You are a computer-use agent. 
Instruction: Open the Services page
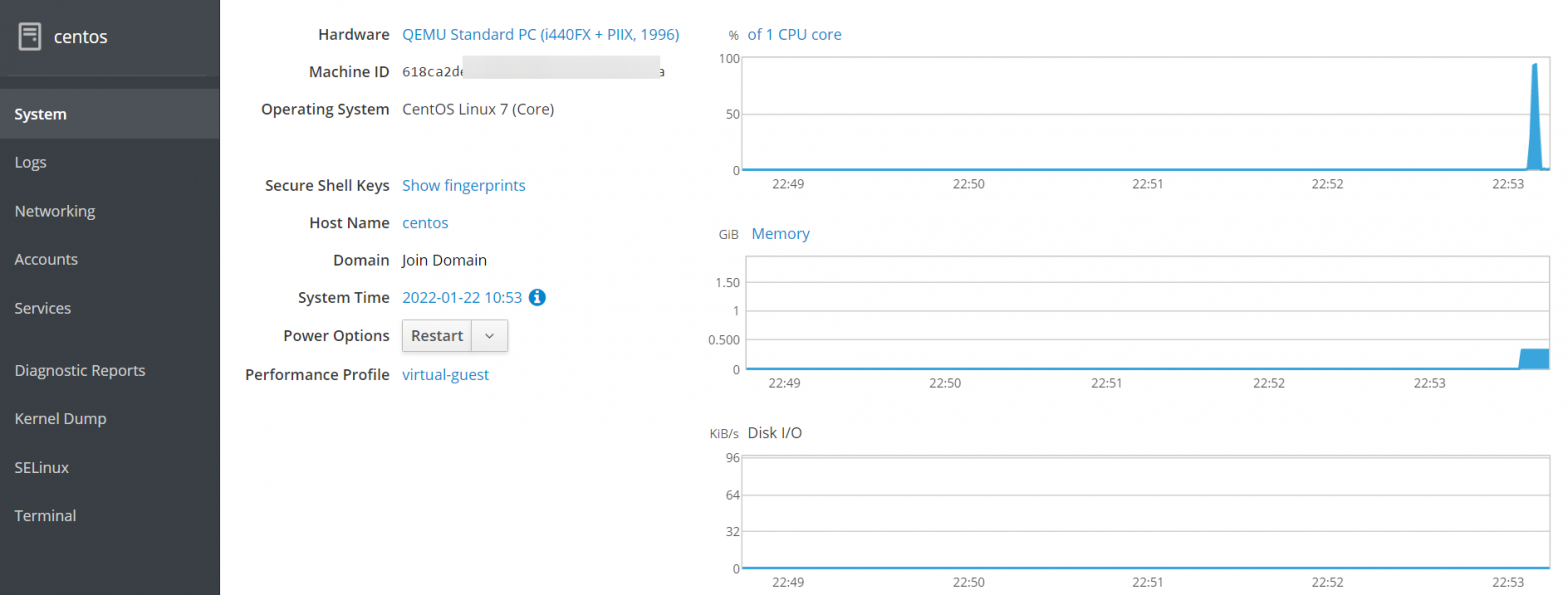click(x=42, y=308)
